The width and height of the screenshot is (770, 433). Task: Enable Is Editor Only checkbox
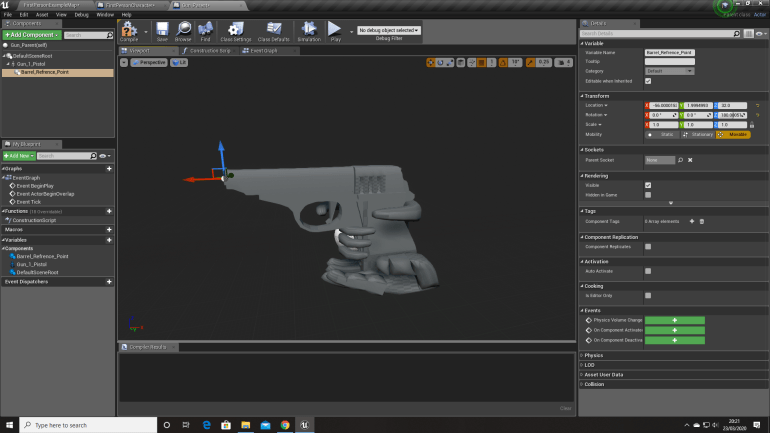[648, 296]
